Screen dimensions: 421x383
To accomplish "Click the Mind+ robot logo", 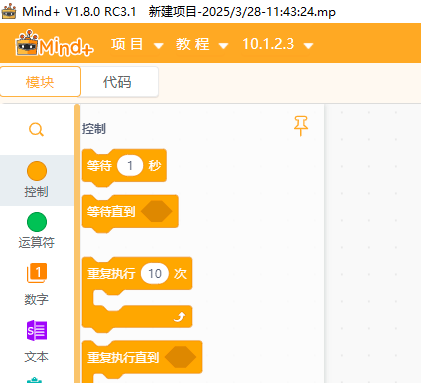I will click(x=54, y=44).
